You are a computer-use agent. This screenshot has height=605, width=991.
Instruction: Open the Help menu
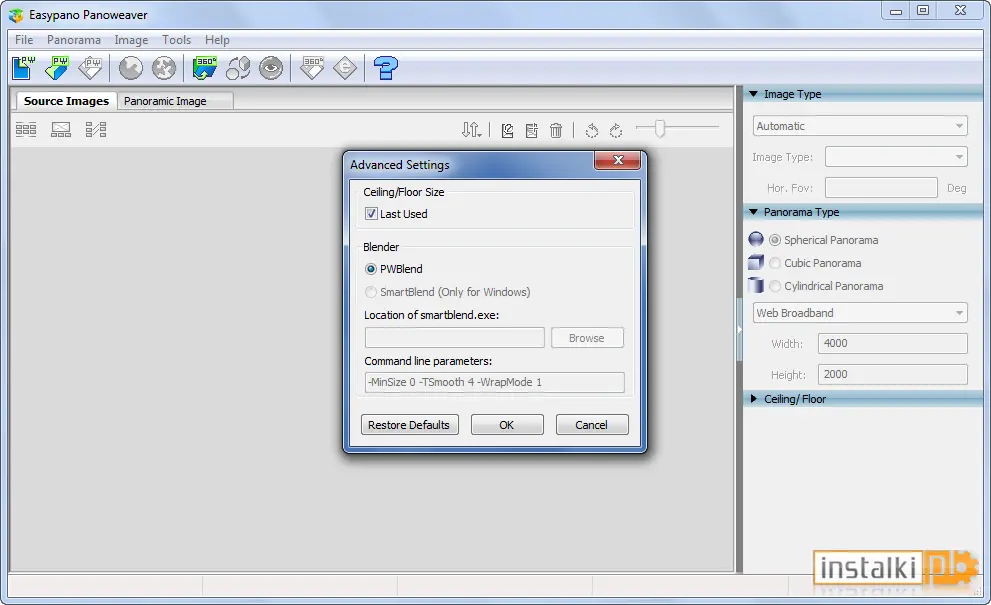coord(217,40)
